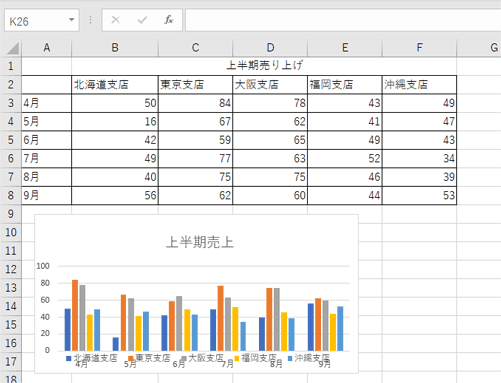Open the Insert Function fx icon
This screenshot has height=383, width=501.
(169, 20)
